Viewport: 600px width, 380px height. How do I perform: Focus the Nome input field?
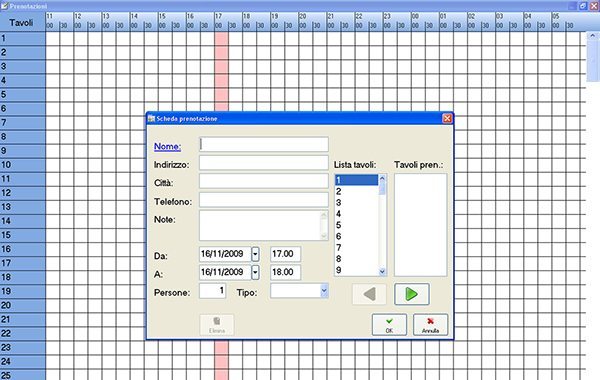[x=264, y=144]
